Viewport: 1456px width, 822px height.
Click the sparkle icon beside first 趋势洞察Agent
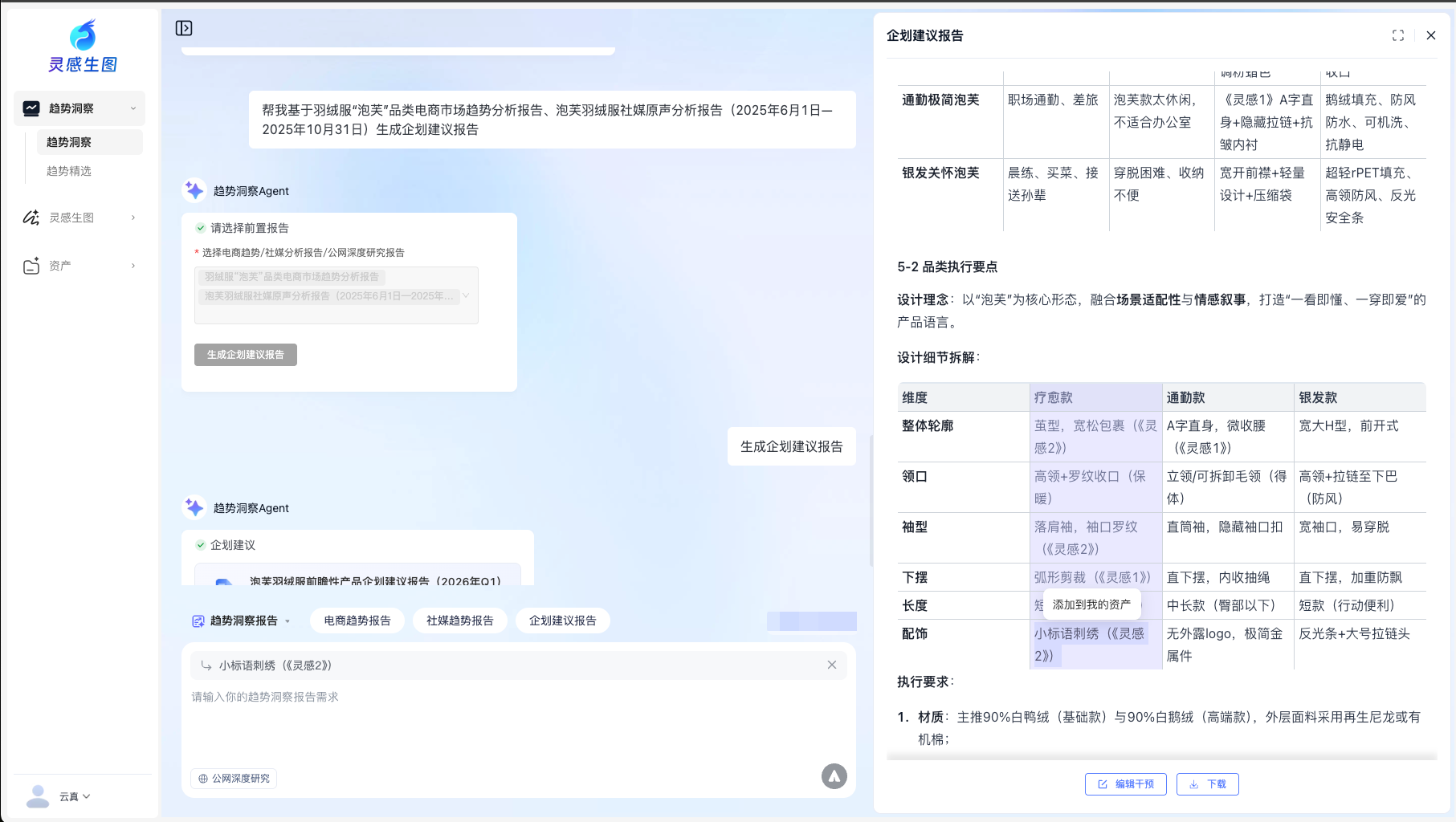point(194,190)
